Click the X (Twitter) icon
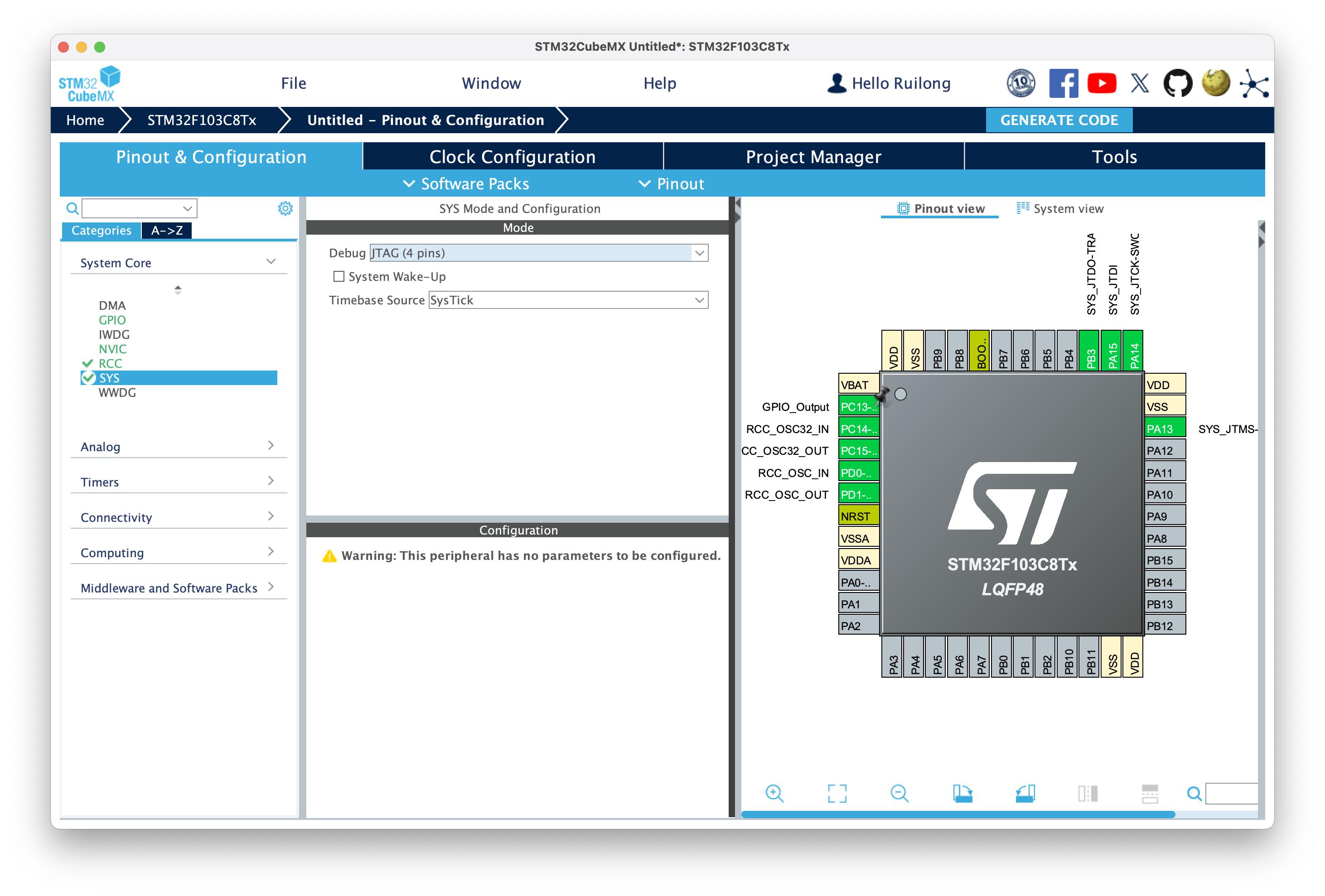Screen dimensions: 1325x896 click(x=1139, y=83)
